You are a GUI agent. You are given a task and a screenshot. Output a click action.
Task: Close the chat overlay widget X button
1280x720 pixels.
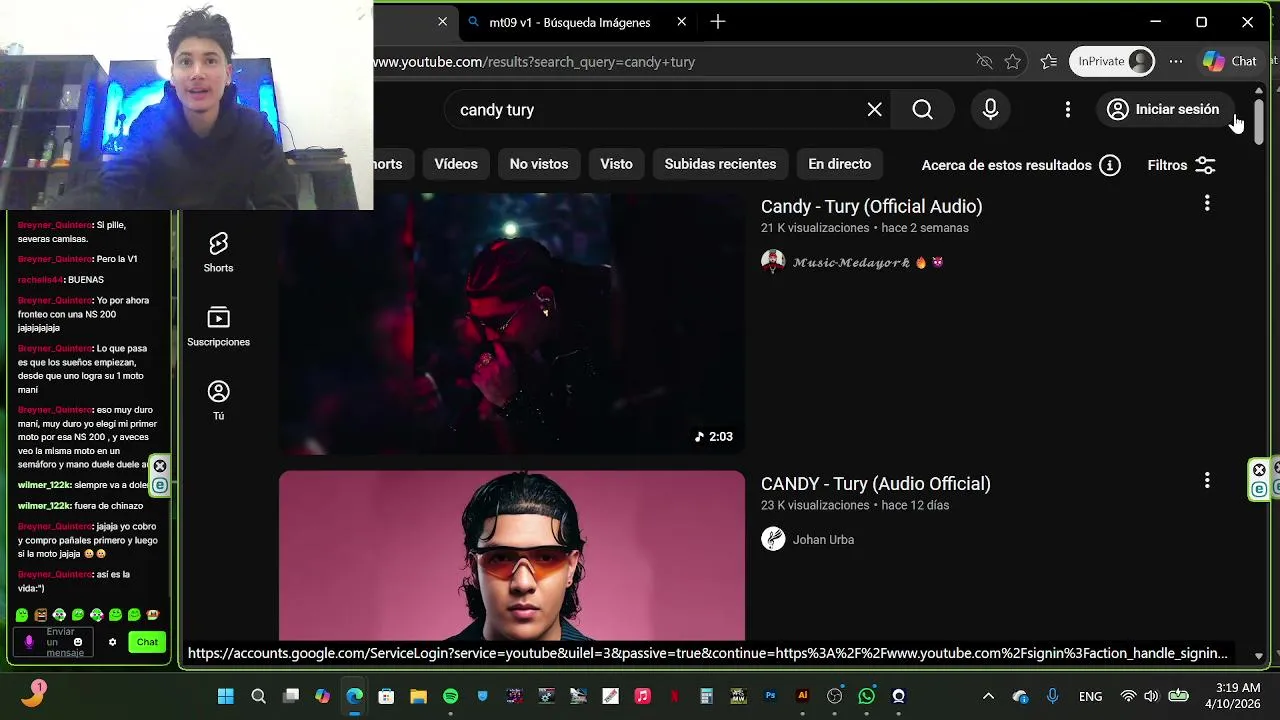coord(160,466)
